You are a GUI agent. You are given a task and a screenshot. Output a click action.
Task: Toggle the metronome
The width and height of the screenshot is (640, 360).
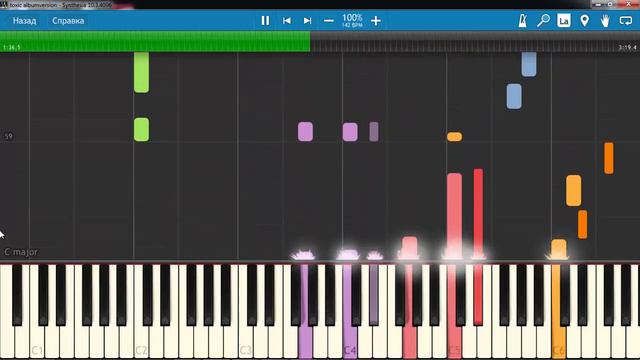point(522,20)
